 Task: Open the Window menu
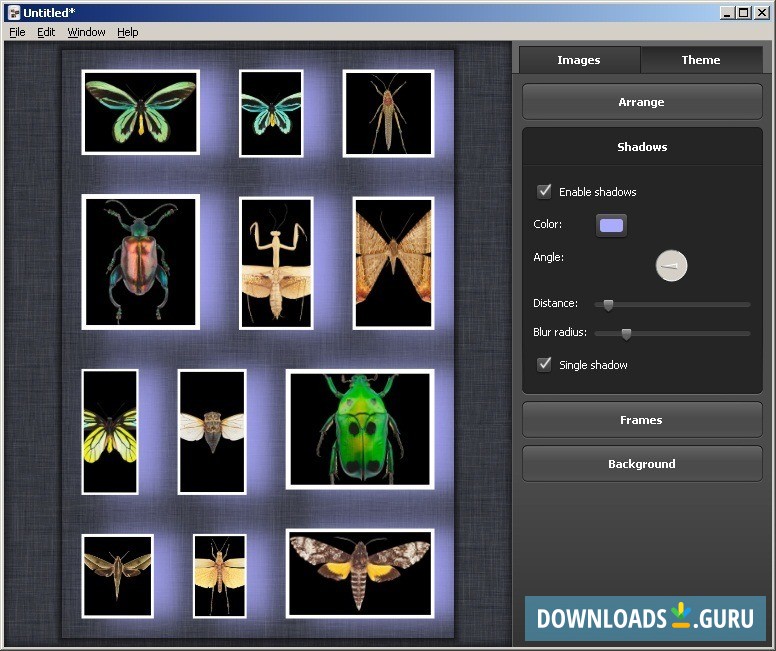point(86,32)
